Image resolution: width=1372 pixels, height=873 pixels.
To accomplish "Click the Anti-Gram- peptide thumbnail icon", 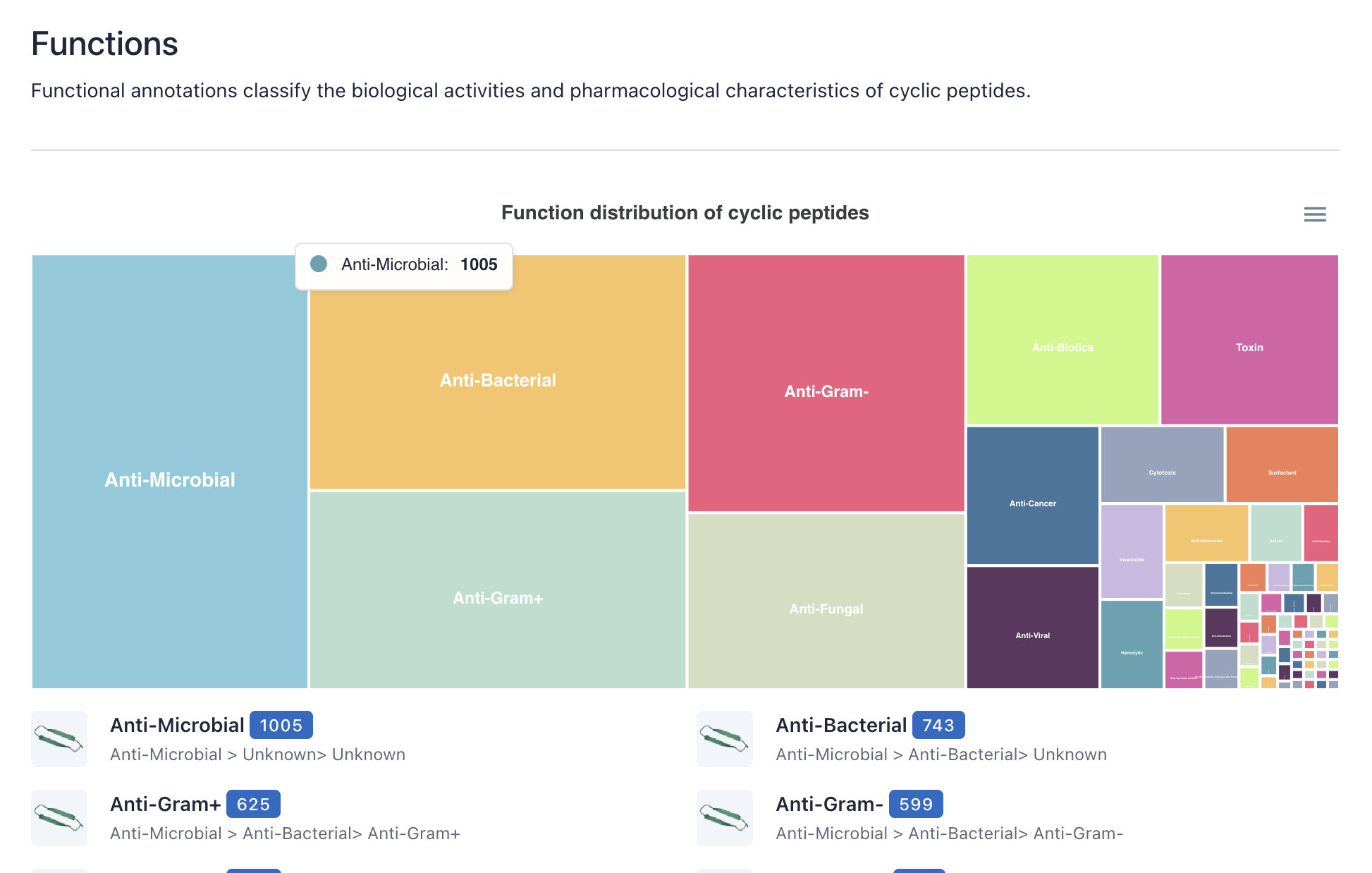I will click(725, 818).
